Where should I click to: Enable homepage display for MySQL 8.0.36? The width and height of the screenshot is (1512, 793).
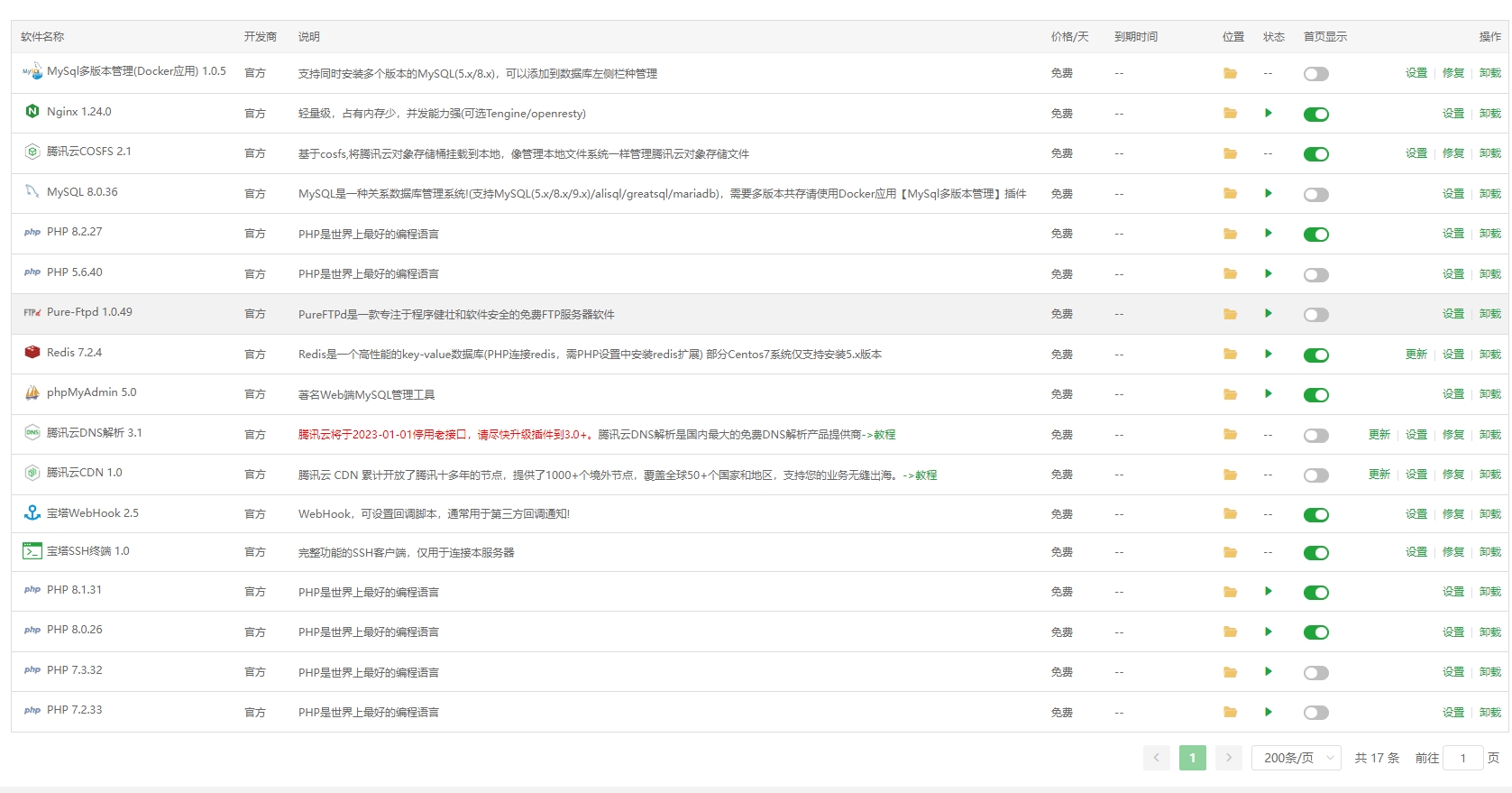(x=1316, y=195)
